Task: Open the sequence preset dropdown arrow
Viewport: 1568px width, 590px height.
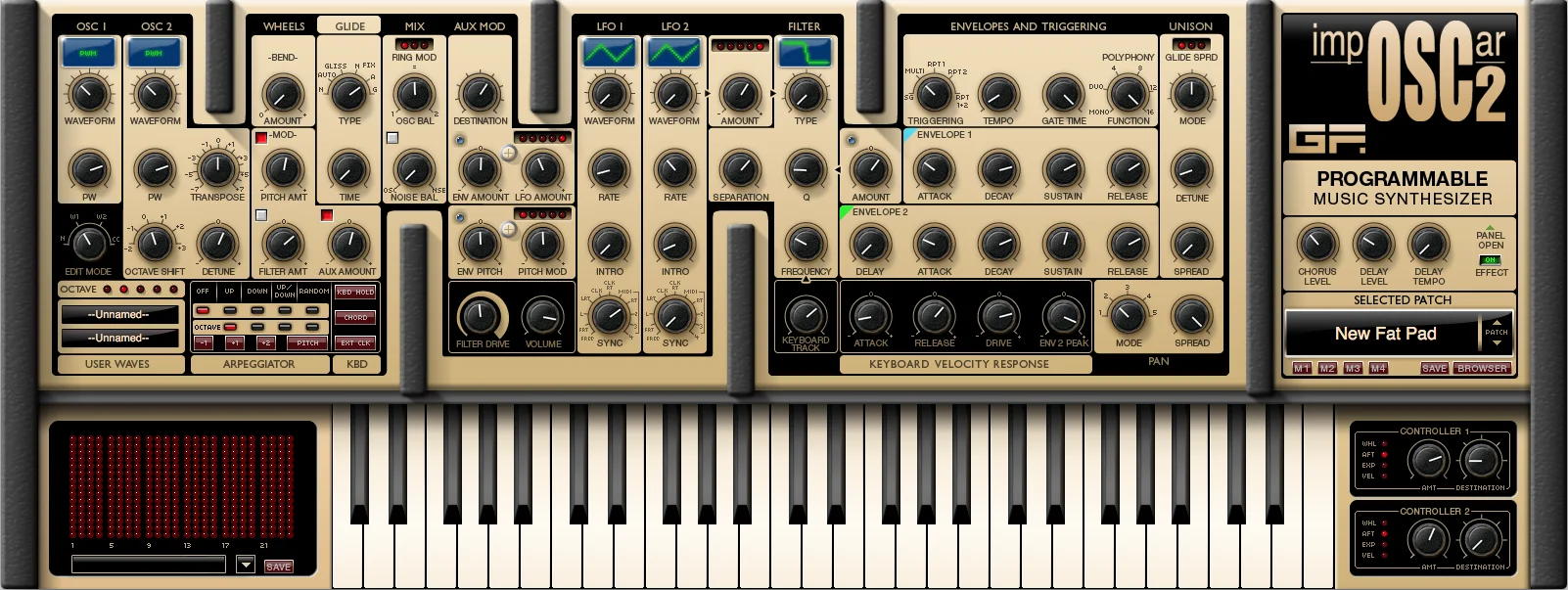Action: [x=246, y=565]
